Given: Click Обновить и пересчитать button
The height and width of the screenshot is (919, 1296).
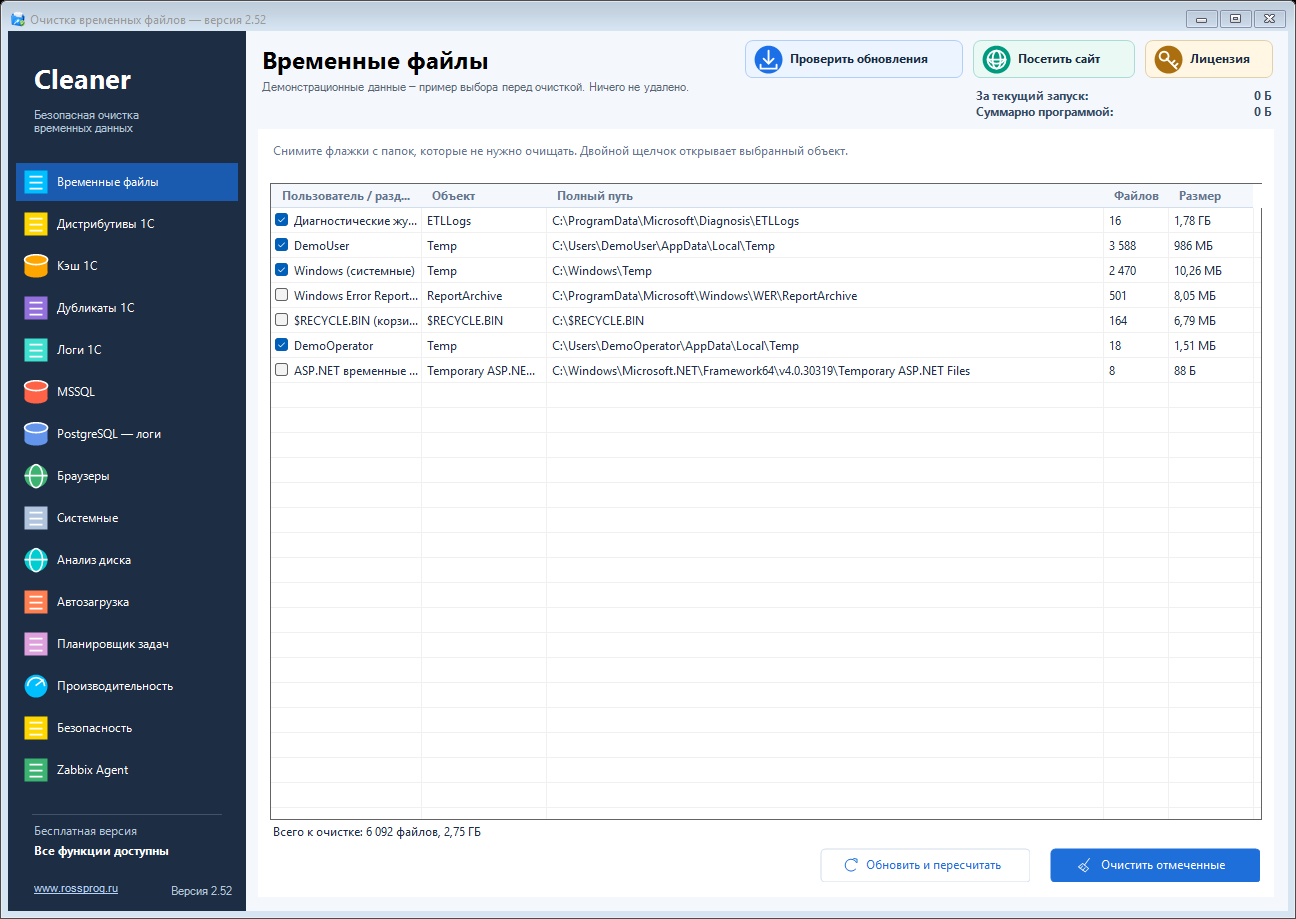Looking at the screenshot, I should 925,865.
